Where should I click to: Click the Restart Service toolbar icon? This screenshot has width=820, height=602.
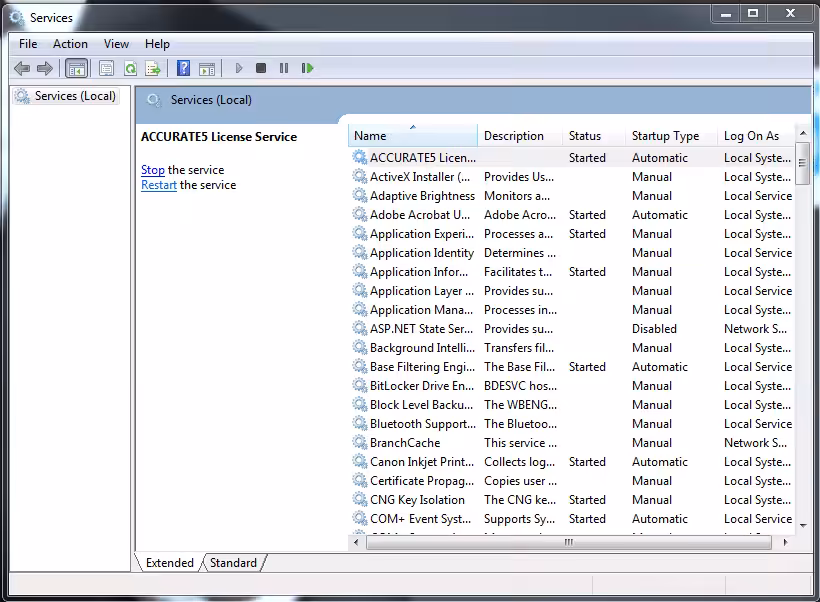pyautogui.click(x=308, y=68)
